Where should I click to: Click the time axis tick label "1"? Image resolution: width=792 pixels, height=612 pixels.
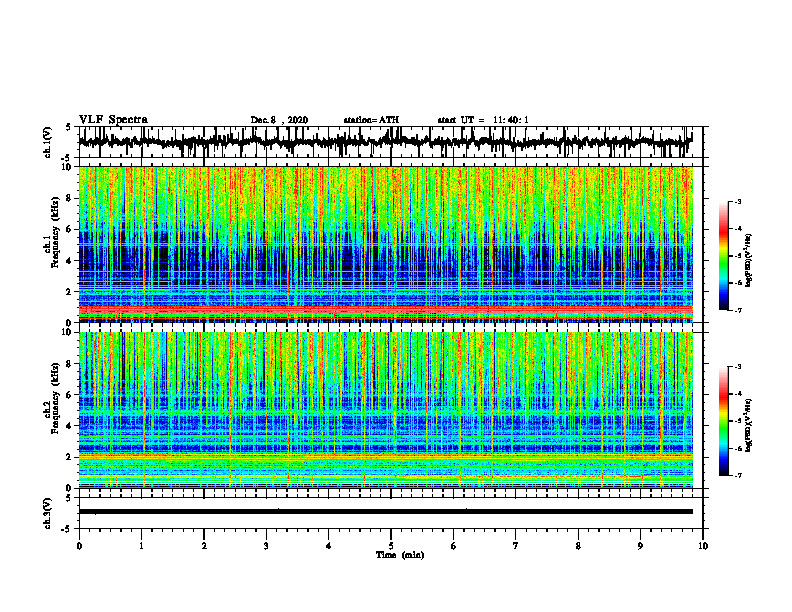(x=141, y=546)
